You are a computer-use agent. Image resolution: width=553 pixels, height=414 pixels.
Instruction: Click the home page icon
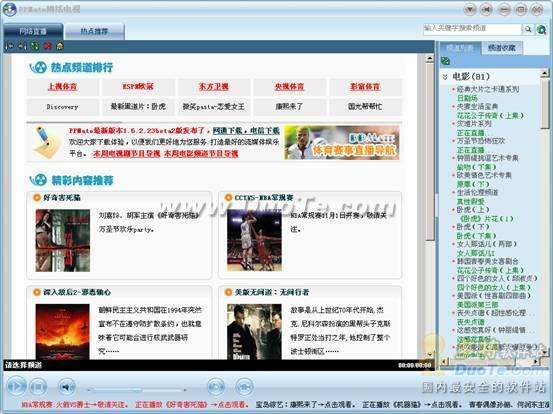click(60, 46)
